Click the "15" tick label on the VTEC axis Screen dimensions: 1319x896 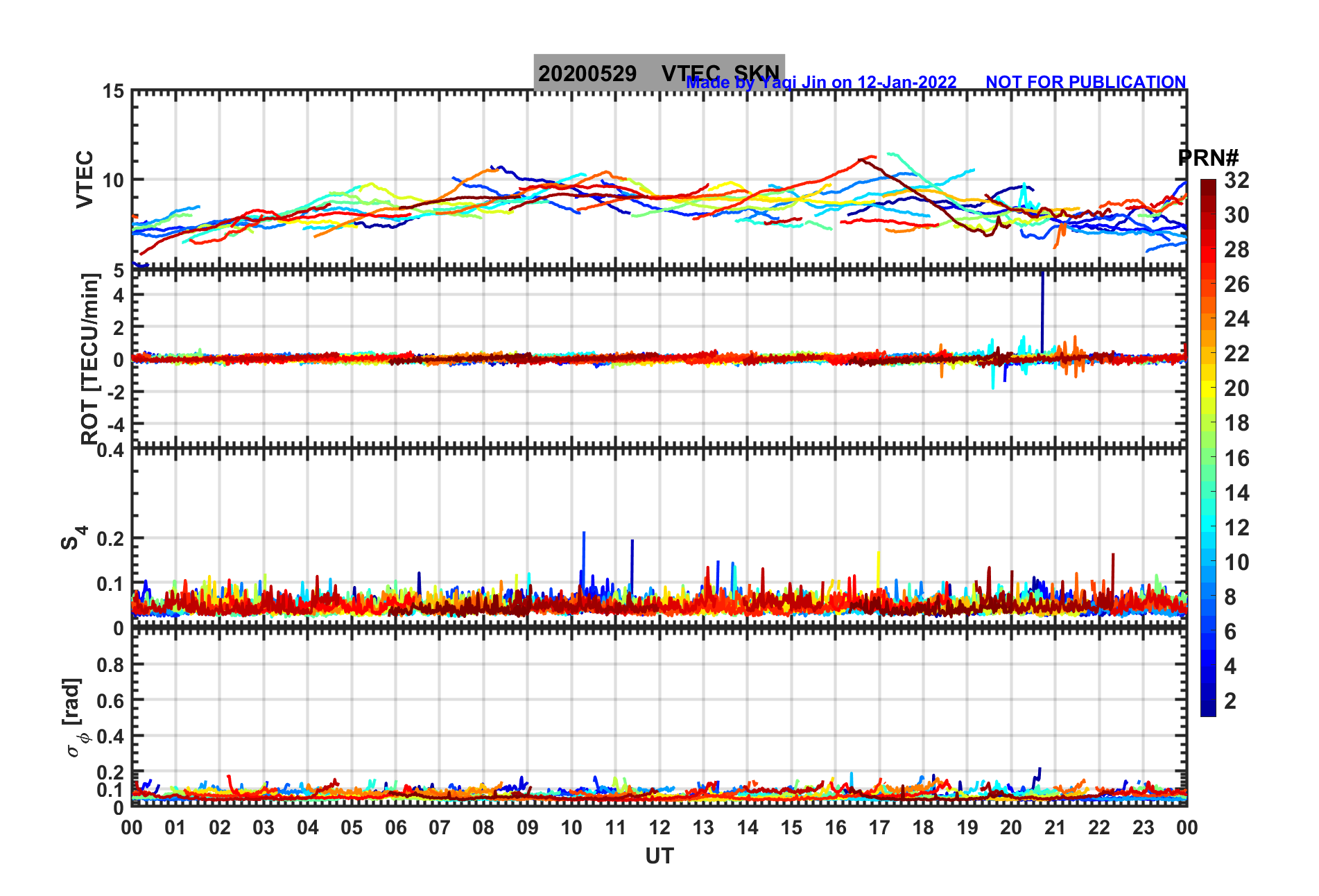coord(114,92)
